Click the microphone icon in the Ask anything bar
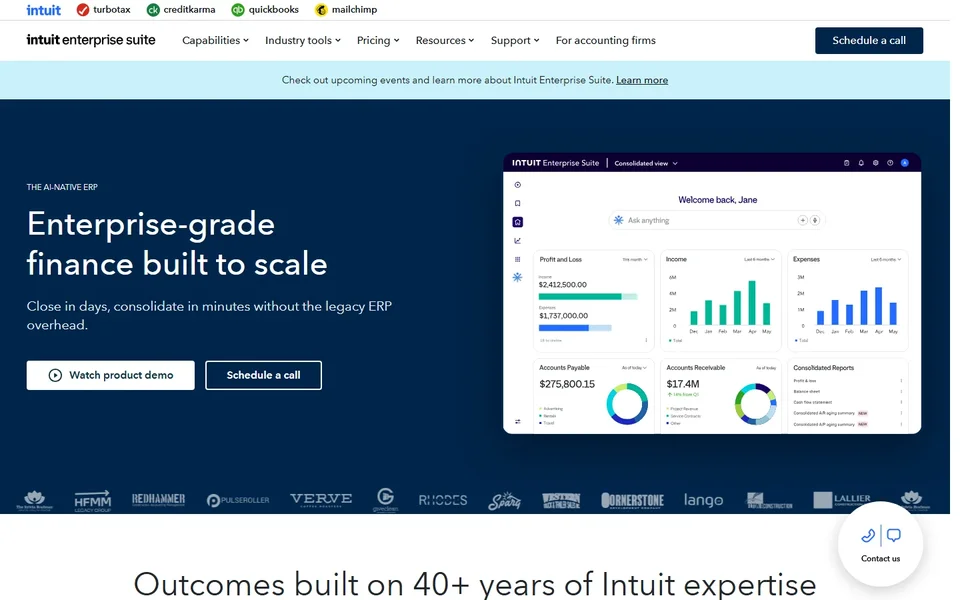Viewport: 960px width, 600px height. coord(815,220)
